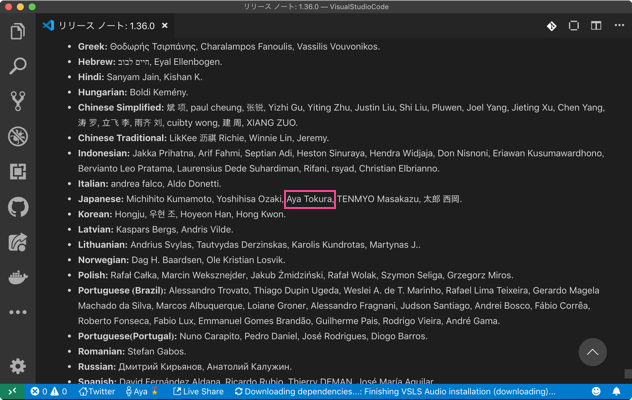Image resolution: width=632 pixels, height=400 pixels.
Task: Click the Aya user status item
Action: tap(141, 391)
